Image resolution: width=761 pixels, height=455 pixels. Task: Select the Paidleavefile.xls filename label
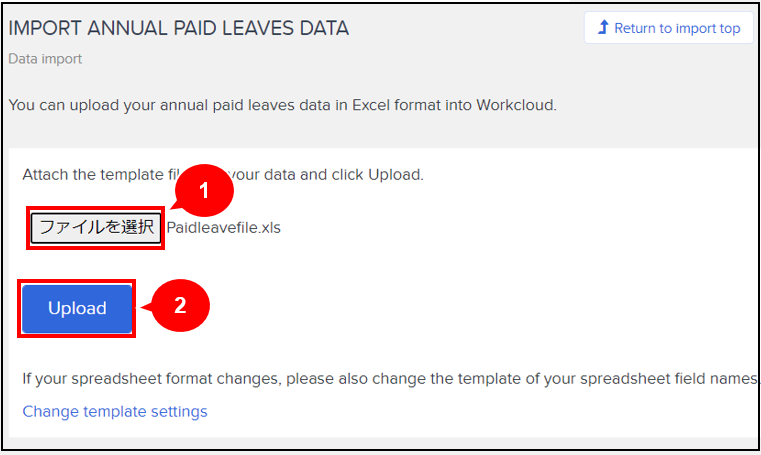(x=224, y=228)
